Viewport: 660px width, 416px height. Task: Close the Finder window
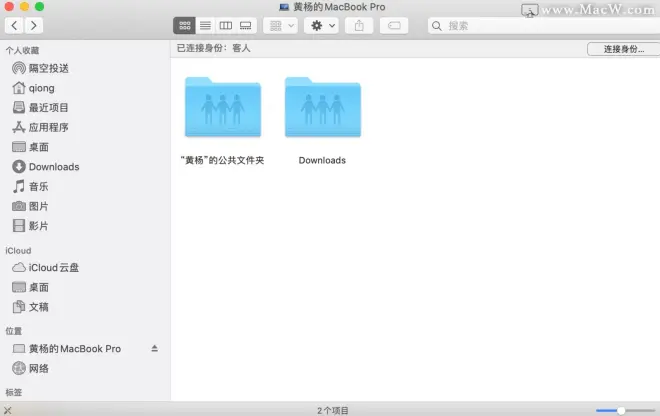click(9, 7)
